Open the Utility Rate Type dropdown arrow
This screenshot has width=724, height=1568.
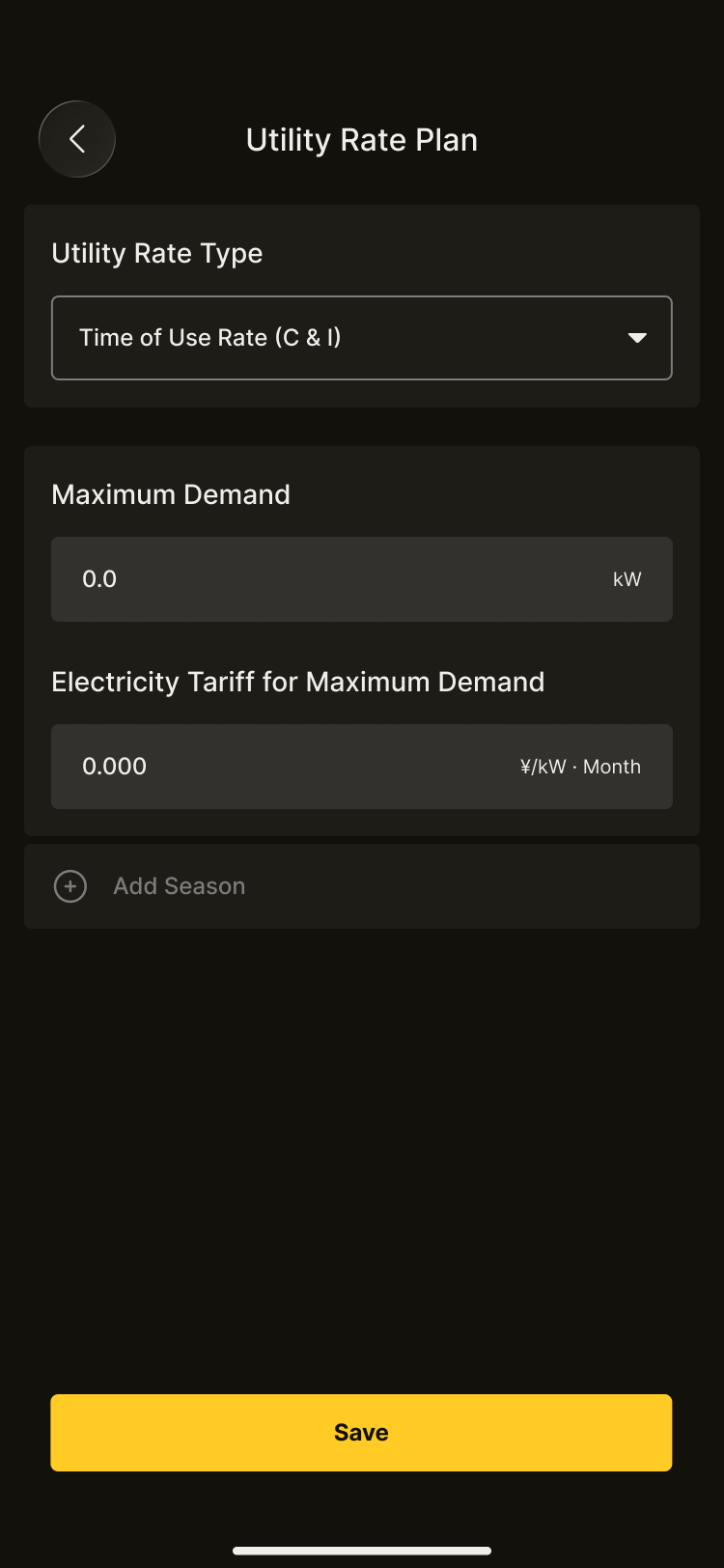point(637,338)
